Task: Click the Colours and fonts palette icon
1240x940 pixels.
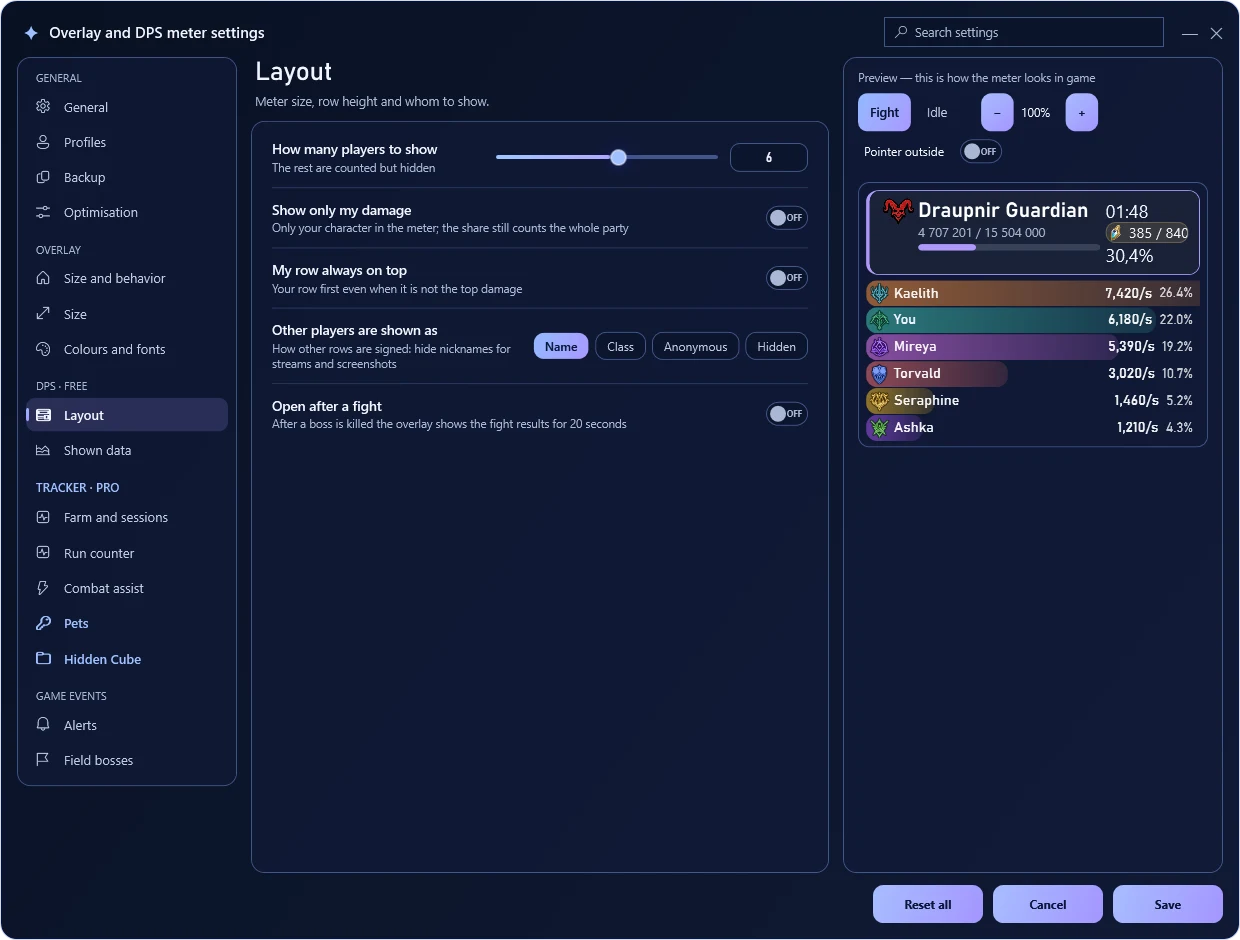Action: (x=43, y=349)
